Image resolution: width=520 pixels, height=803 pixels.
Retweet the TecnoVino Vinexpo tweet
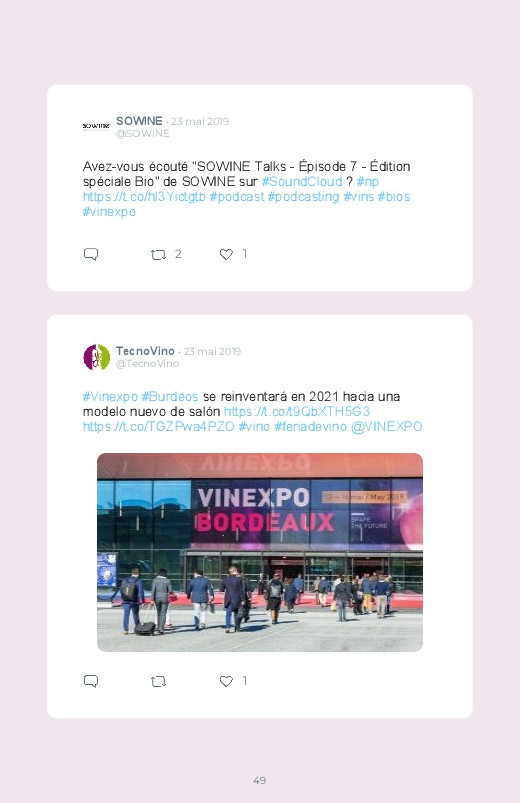[x=158, y=682]
